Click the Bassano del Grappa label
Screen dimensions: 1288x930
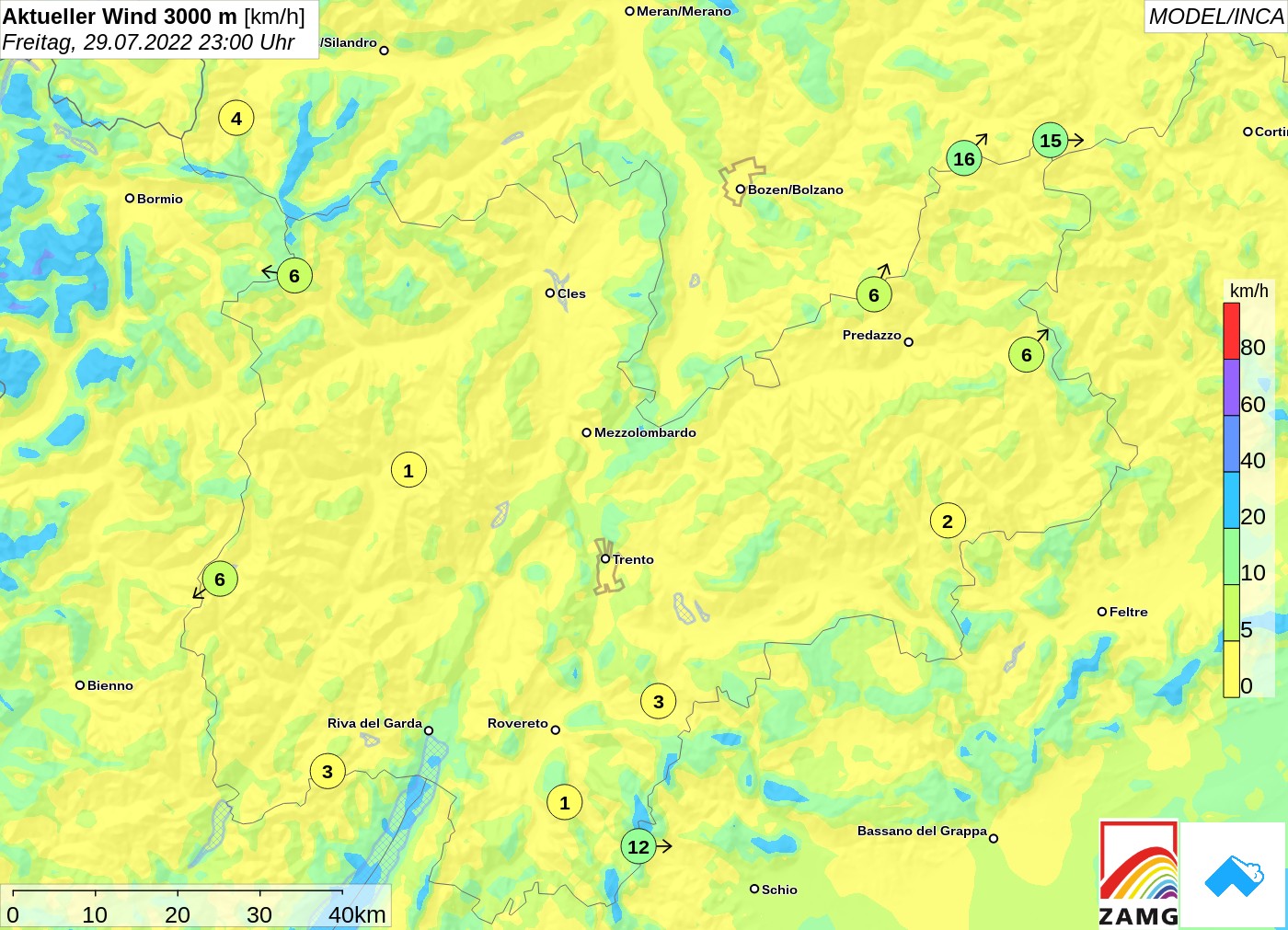pyautogui.click(x=922, y=831)
